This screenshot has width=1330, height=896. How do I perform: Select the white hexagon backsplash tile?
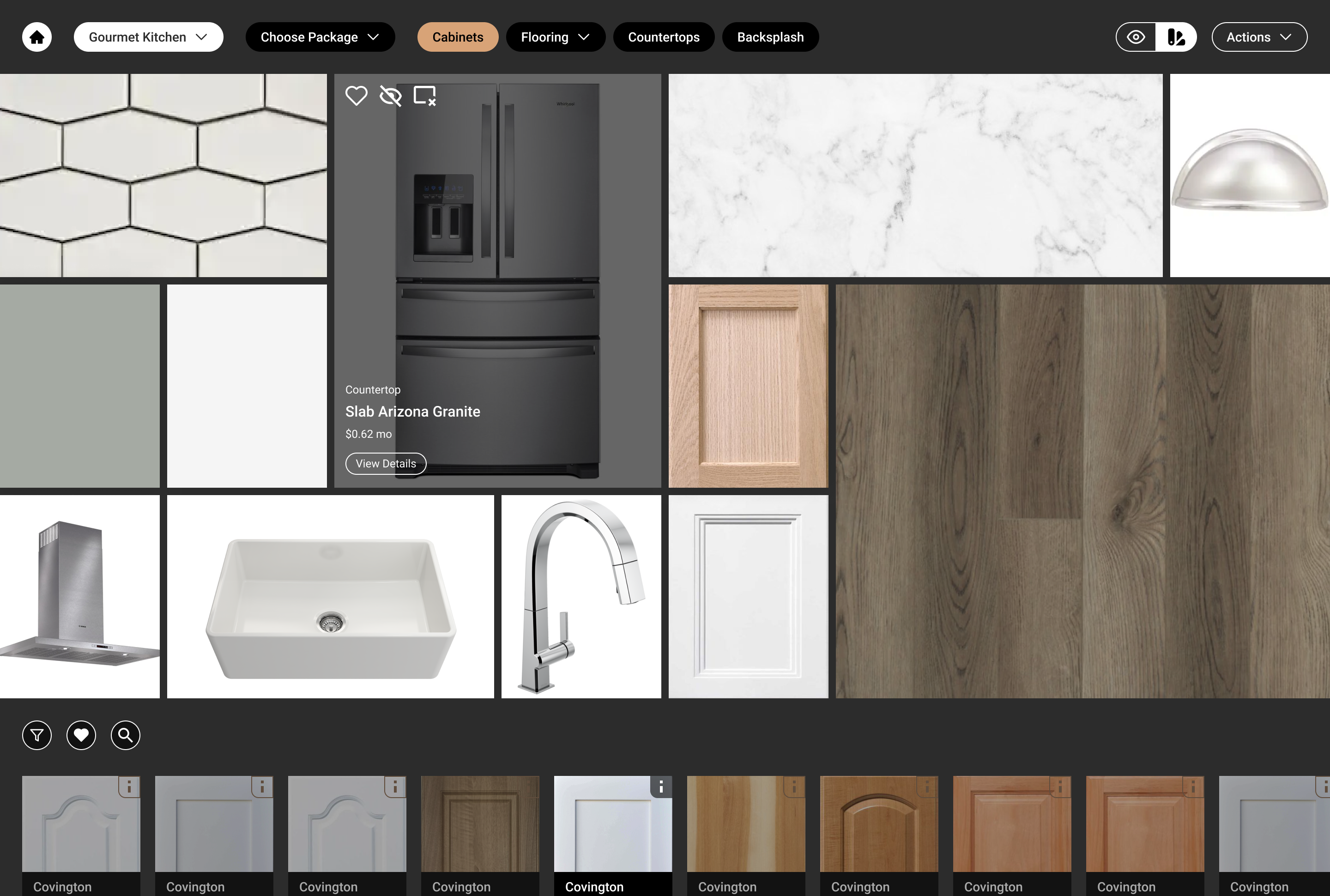coord(163,176)
